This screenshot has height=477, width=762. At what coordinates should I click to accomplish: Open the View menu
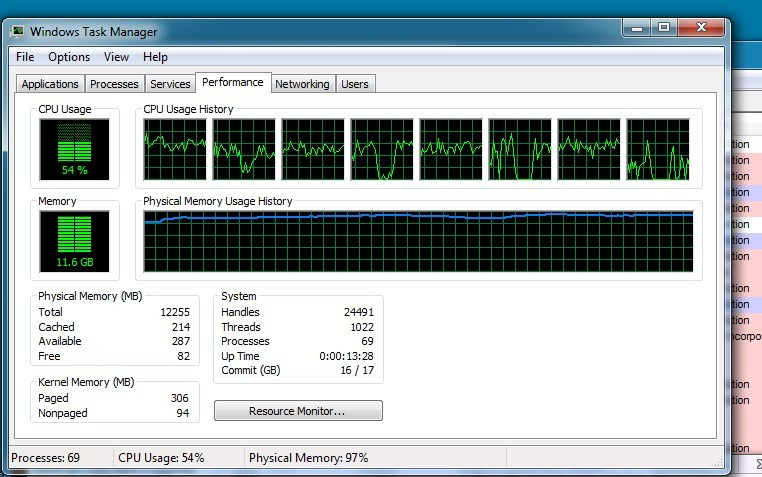click(x=116, y=57)
